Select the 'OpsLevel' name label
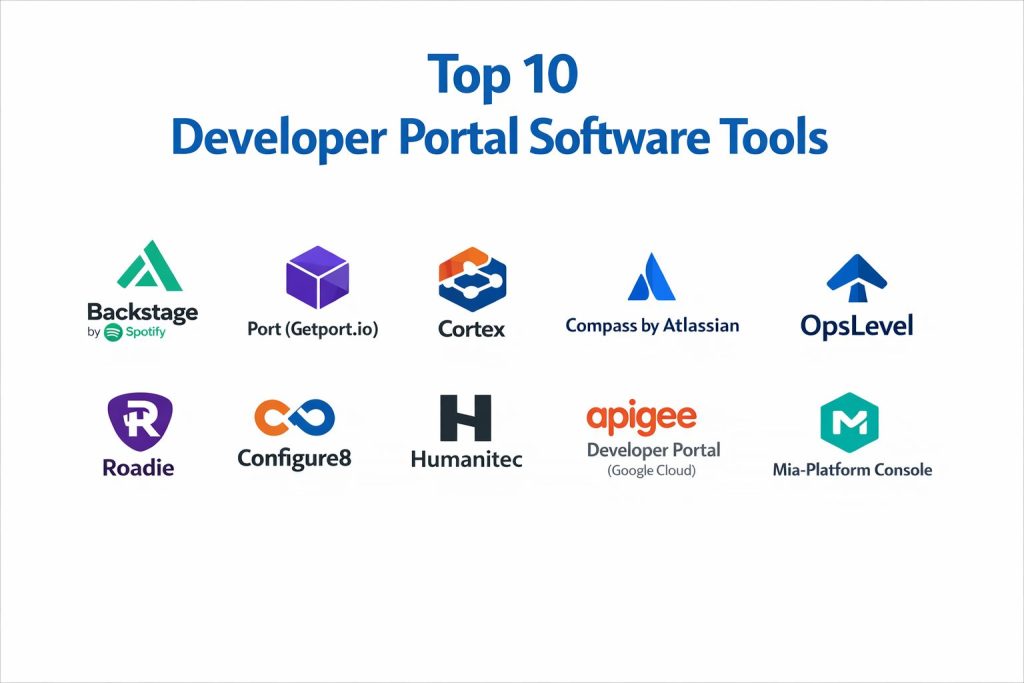This screenshot has width=1024, height=683. pyautogui.click(x=857, y=326)
